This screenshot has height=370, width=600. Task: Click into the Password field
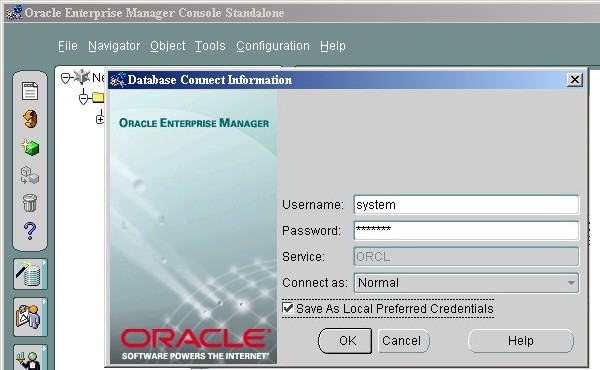[466, 231]
